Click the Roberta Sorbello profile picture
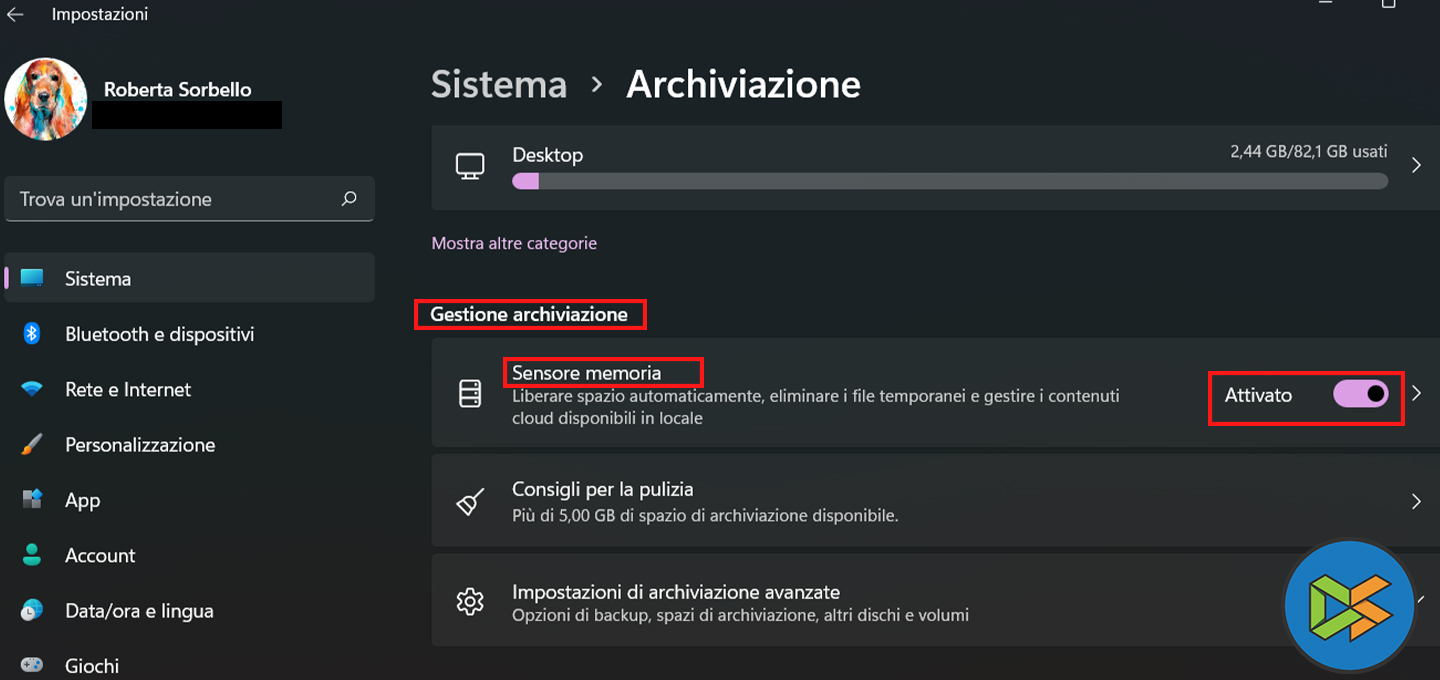This screenshot has height=680, width=1440. (45, 99)
